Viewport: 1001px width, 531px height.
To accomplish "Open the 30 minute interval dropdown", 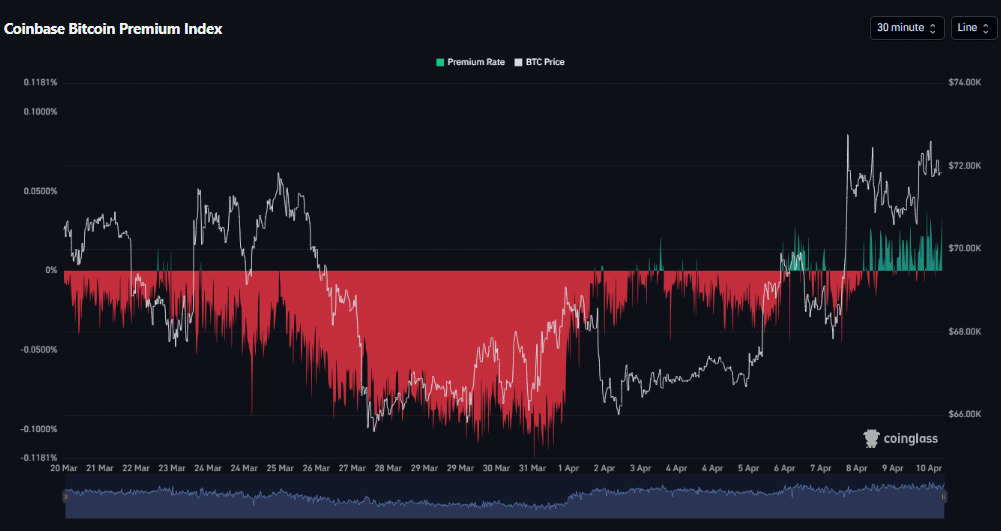I will click(x=906, y=28).
